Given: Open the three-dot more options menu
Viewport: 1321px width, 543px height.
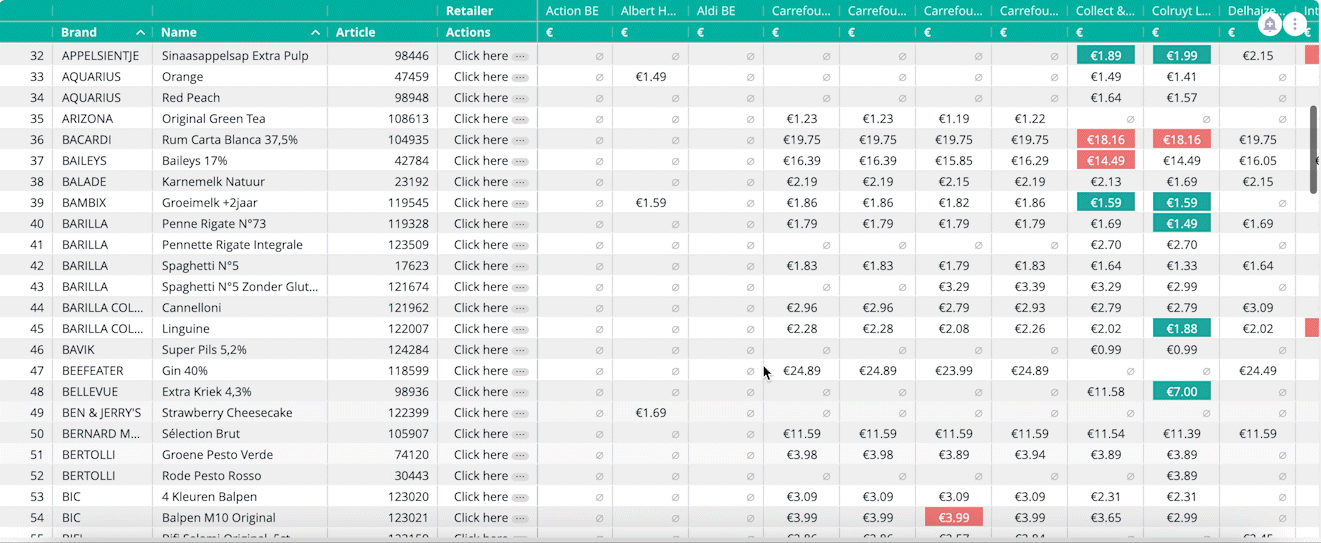Looking at the screenshot, I should (x=1295, y=24).
